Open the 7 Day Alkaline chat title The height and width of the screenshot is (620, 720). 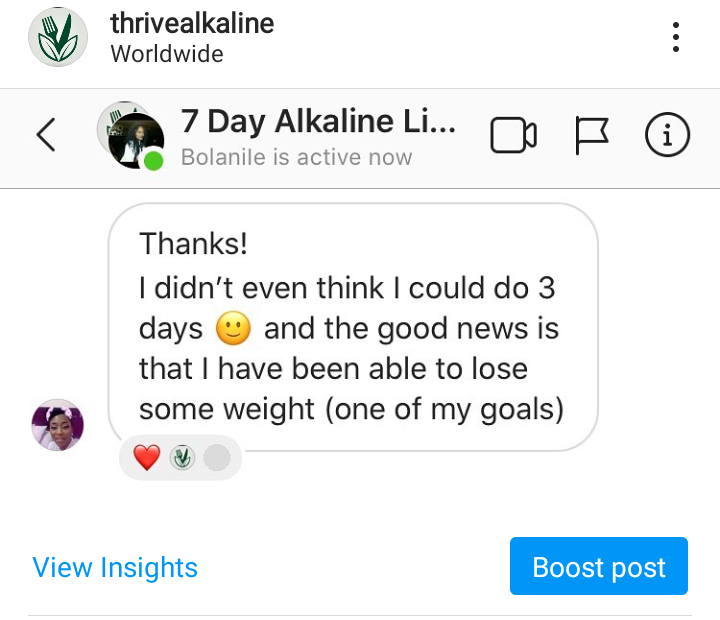(318, 121)
